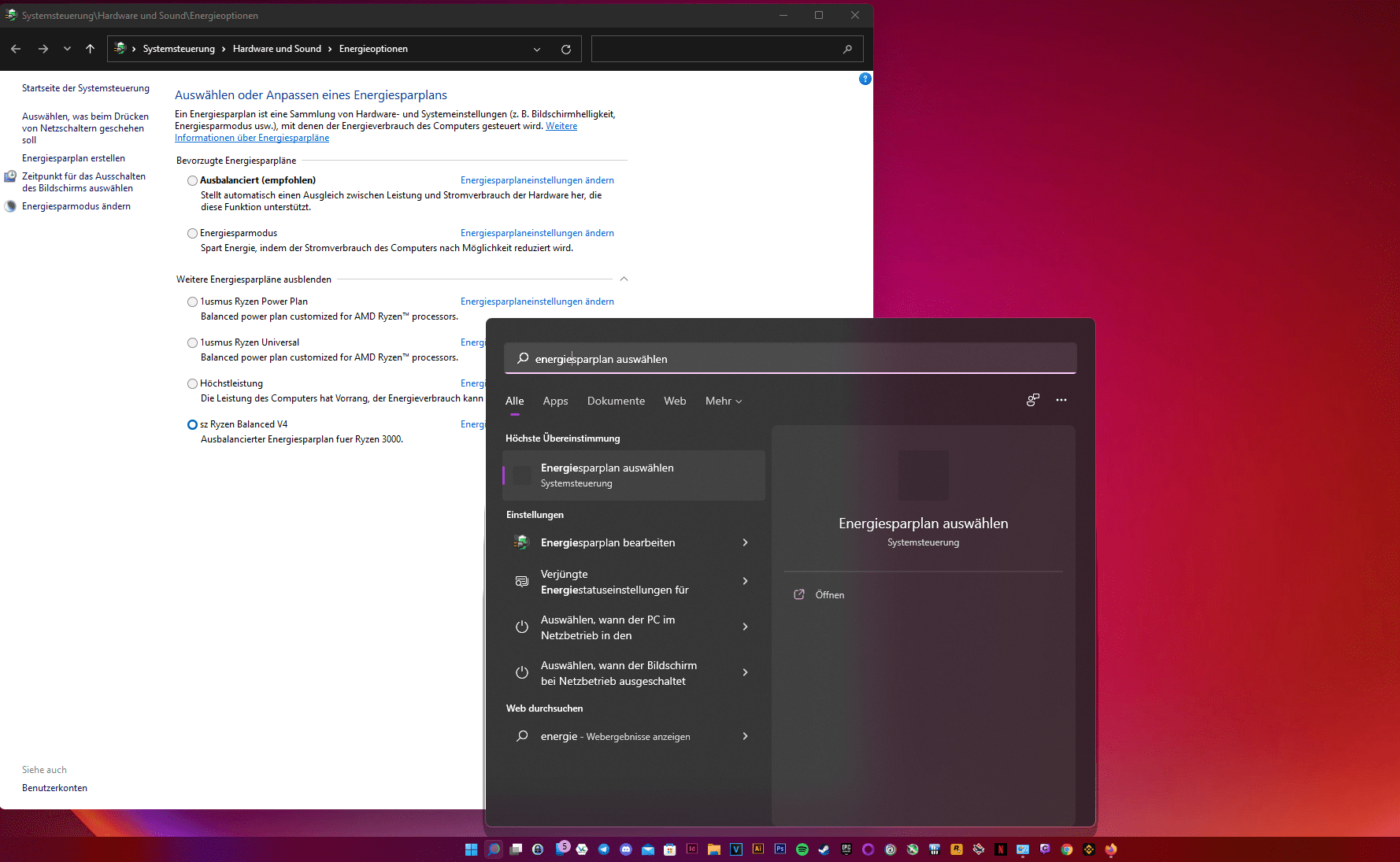Click the Control Panel search box
The width and height of the screenshot is (1400, 862).
727,49
